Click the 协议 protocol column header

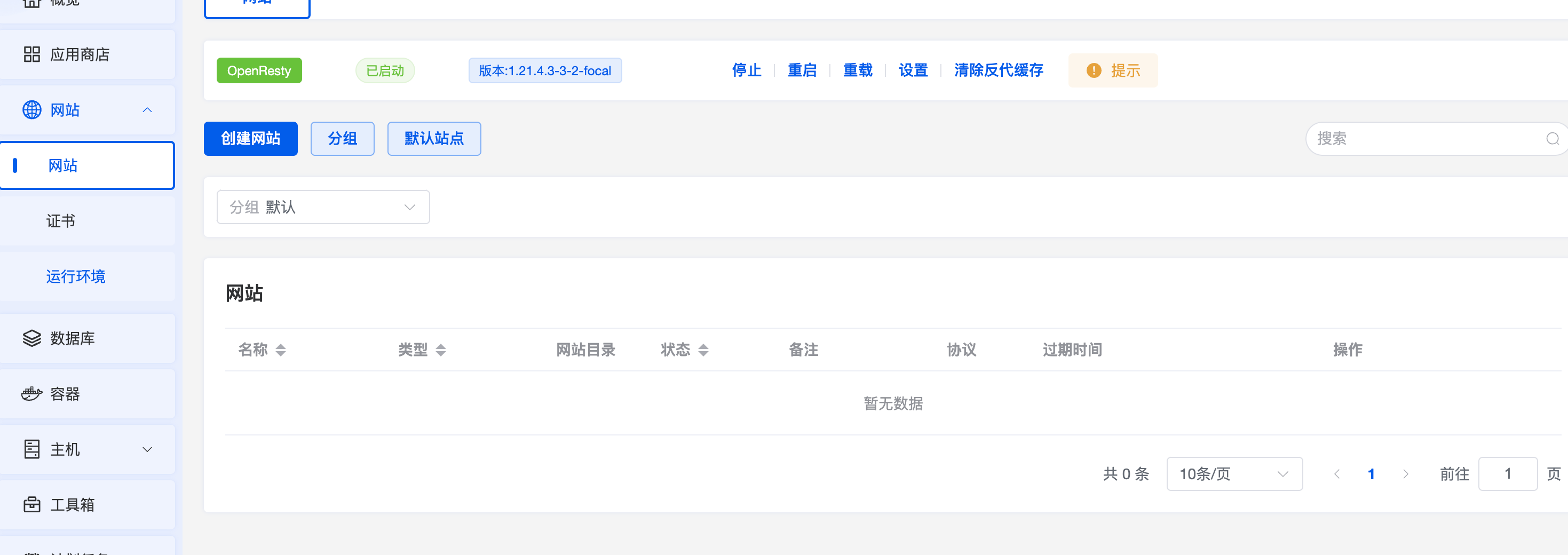pos(962,350)
